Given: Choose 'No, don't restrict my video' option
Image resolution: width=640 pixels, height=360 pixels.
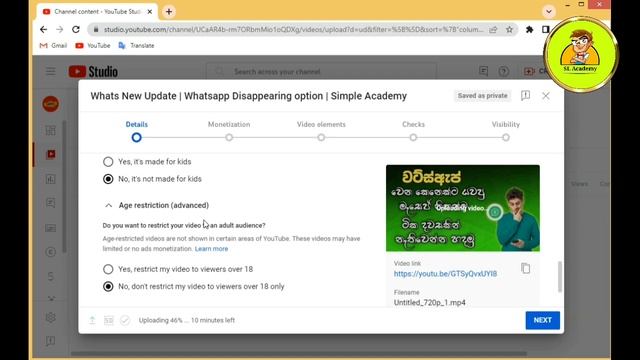Looking at the screenshot, I should point(108,286).
